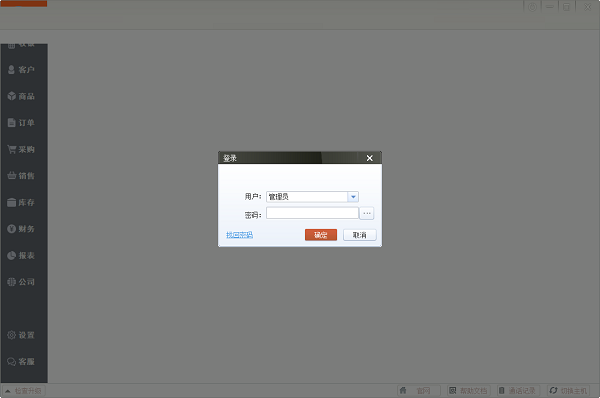Cancel login with the 取消 button
Image resolution: width=600 pixels, height=398 pixels.
360,235
